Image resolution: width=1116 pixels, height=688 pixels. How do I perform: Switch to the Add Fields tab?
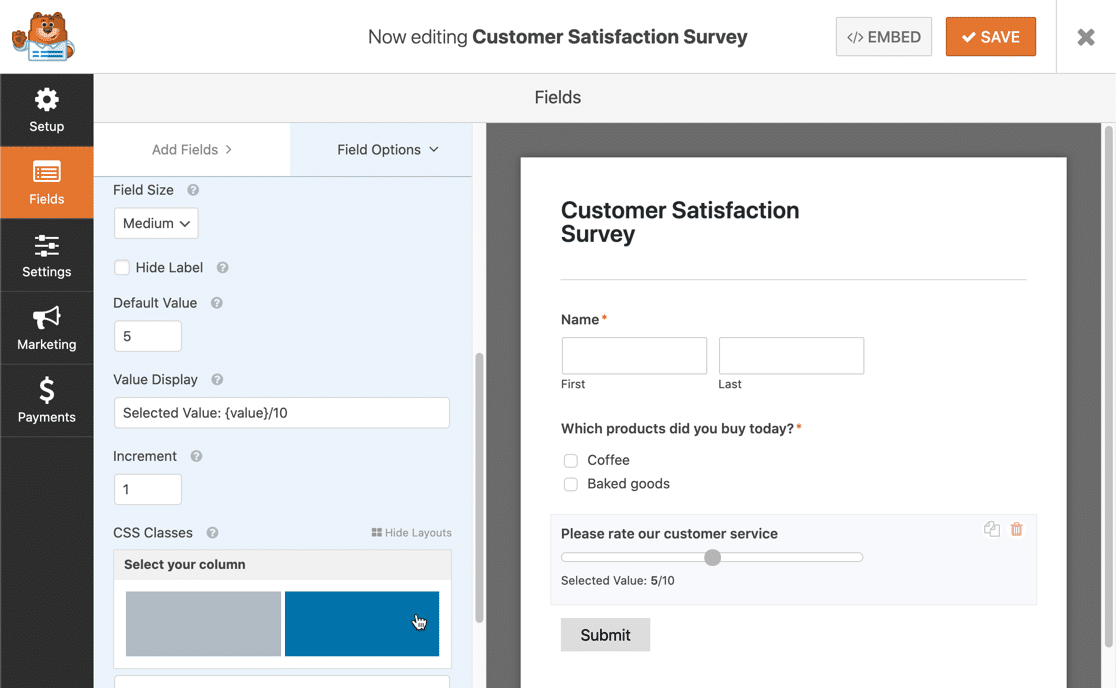click(x=192, y=150)
